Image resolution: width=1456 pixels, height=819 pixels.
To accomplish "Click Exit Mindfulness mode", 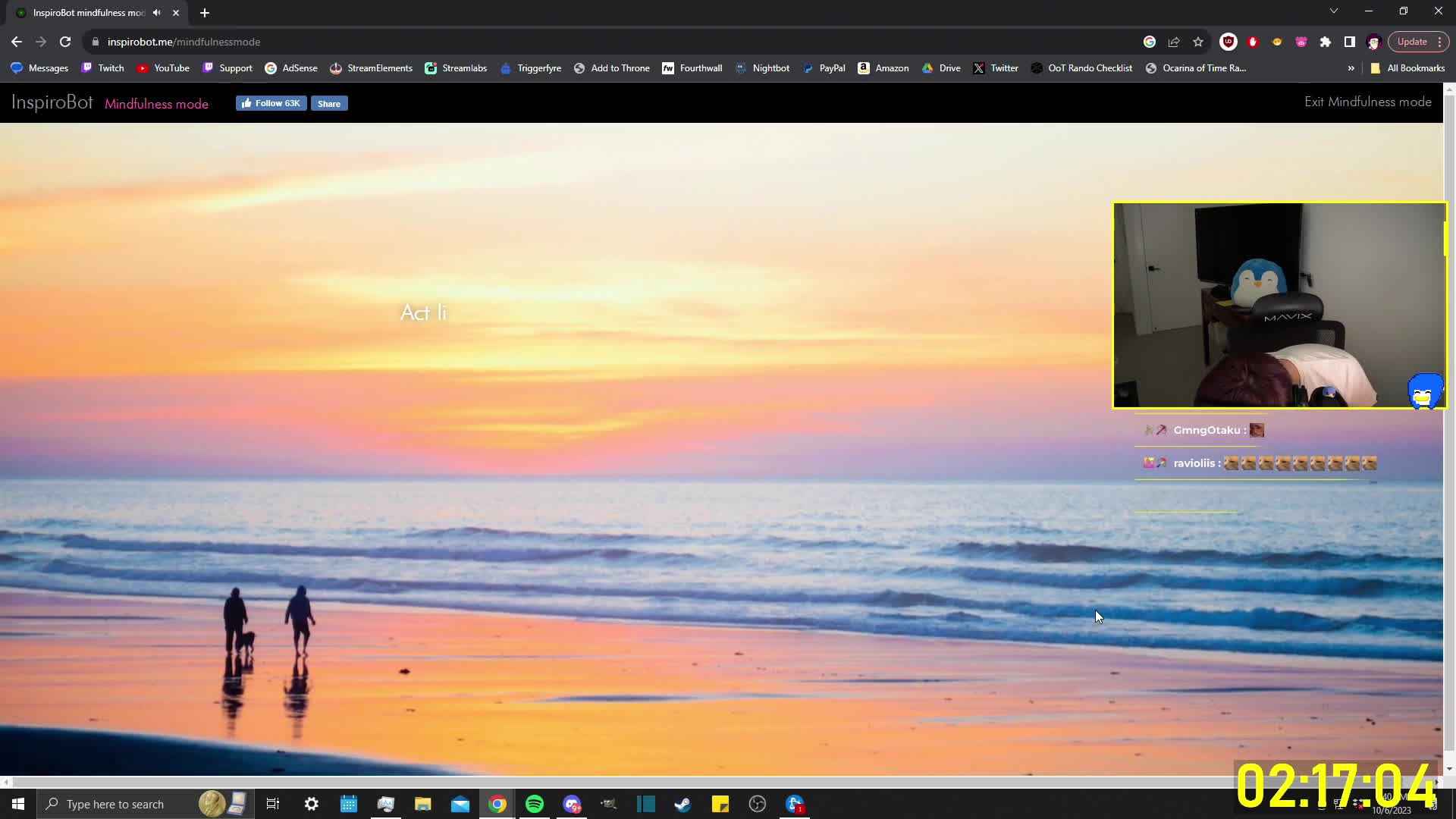I will (x=1367, y=102).
